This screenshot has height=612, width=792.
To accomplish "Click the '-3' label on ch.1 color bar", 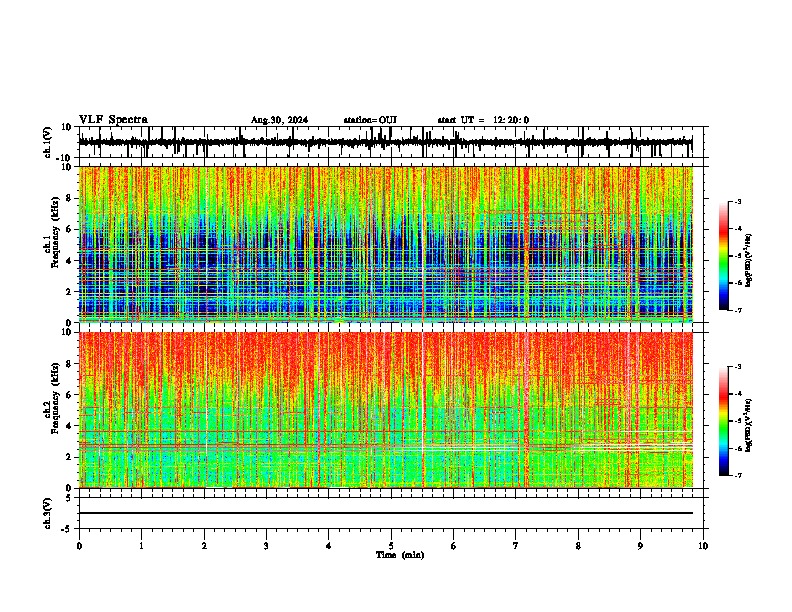I will (x=737, y=201).
